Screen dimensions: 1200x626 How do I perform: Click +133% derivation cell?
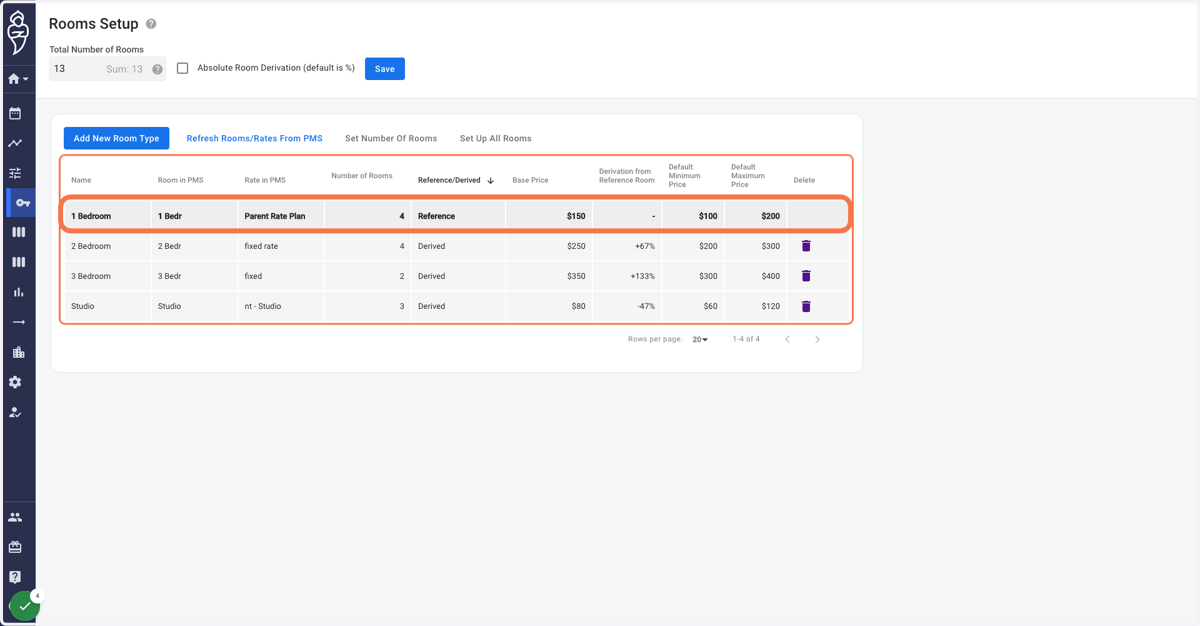click(628, 276)
